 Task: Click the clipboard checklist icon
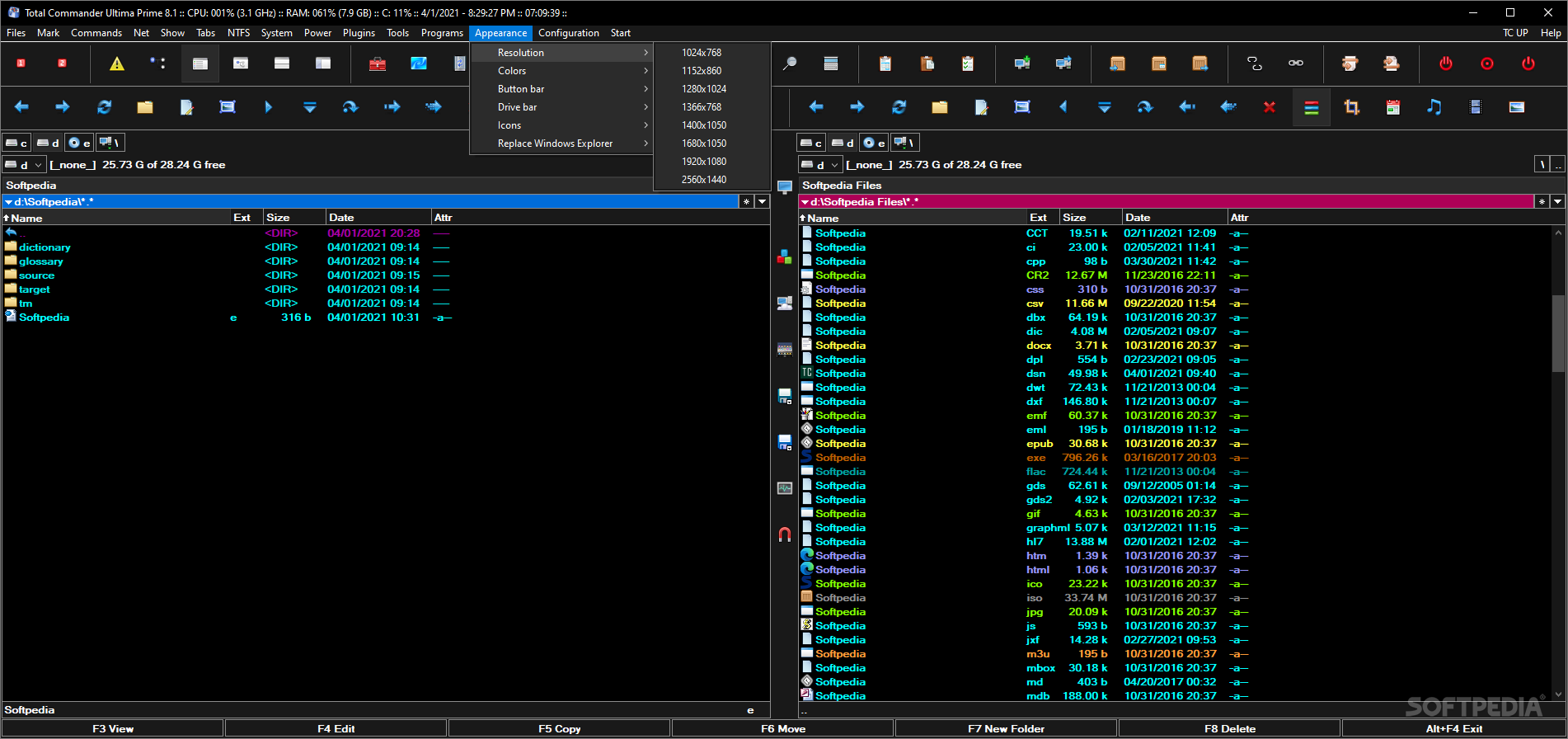968,64
